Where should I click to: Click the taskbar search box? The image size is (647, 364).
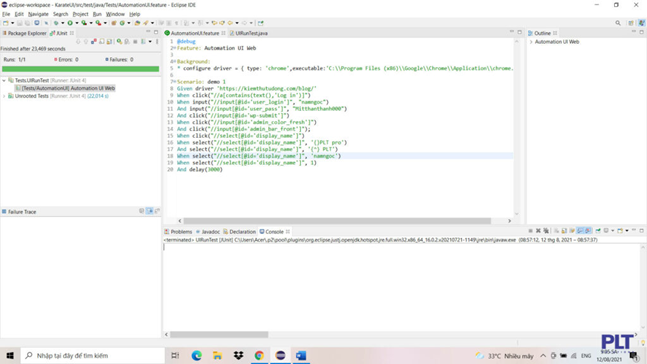[x=92, y=355]
